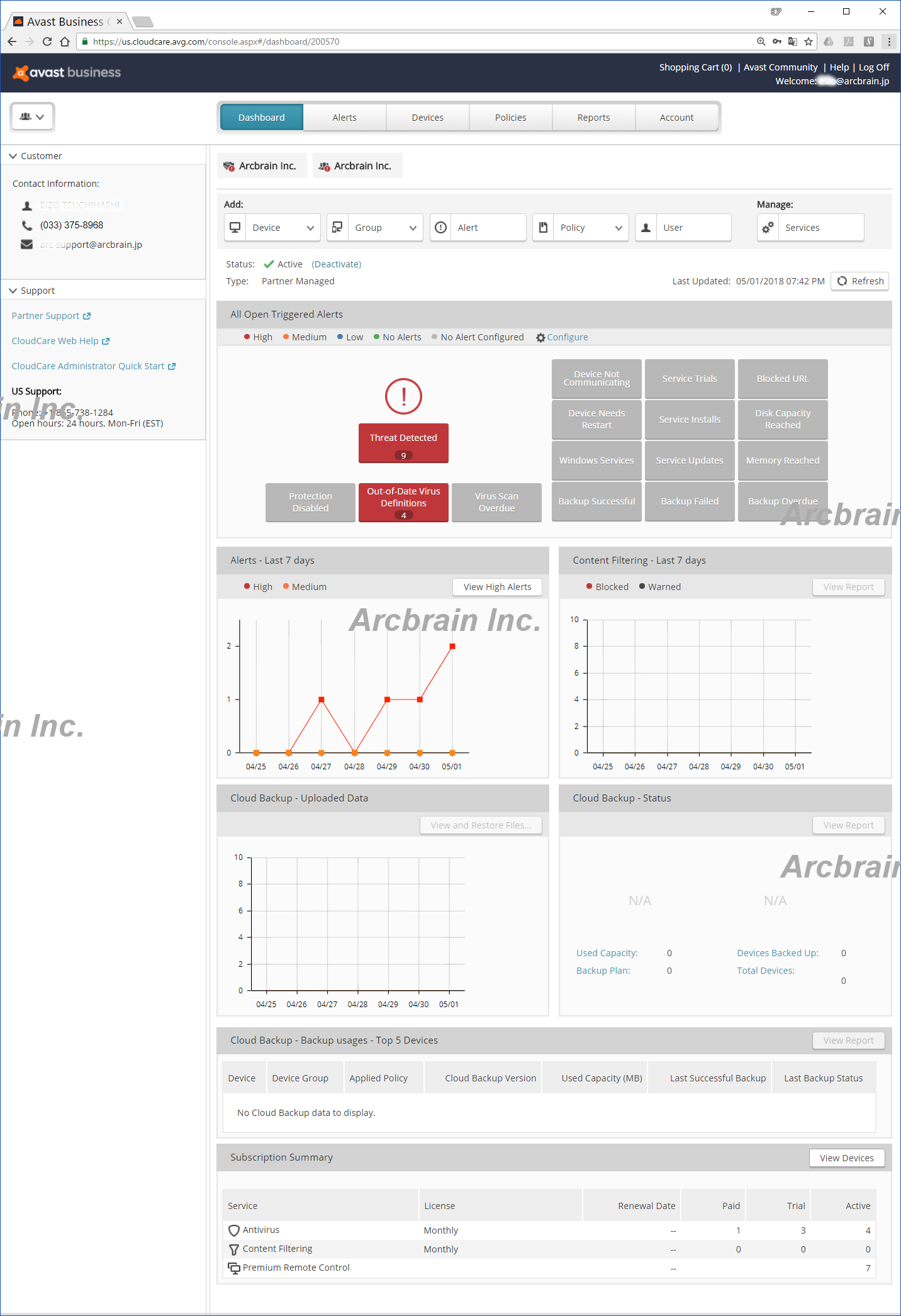The height and width of the screenshot is (1316, 901).
Task: Click the second Arcbrain Inc. breadcrumb
Action: click(357, 166)
